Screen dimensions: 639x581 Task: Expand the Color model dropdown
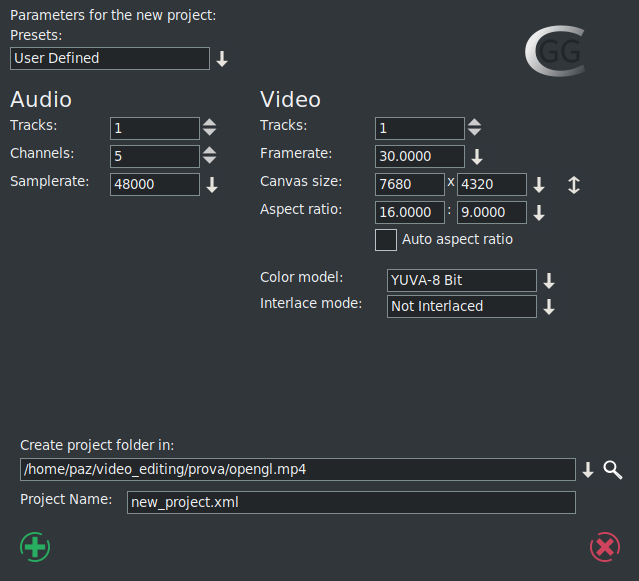(548, 281)
